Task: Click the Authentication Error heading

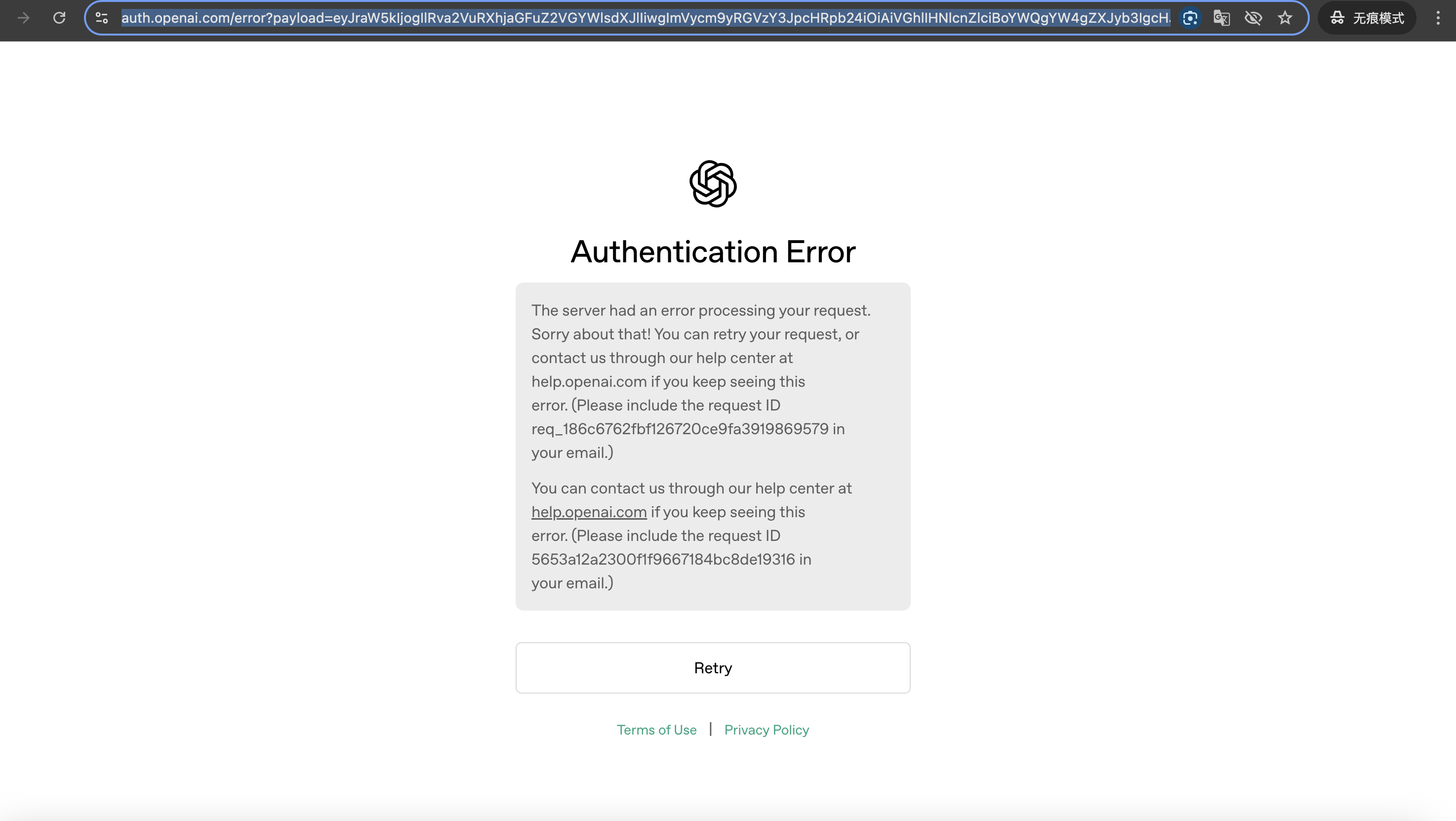Action: pyautogui.click(x=713, y=251)
